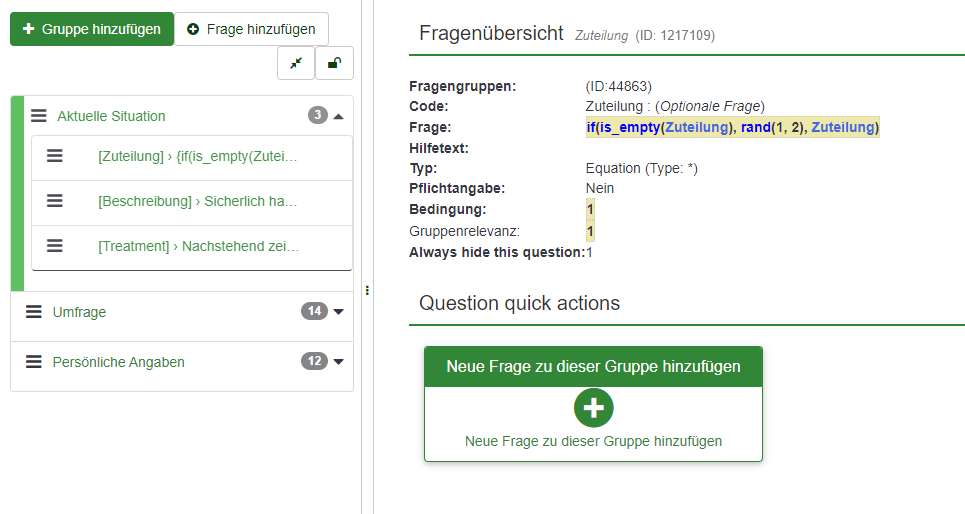Click drag handle icon of Aktuelle Situation group

[x=39, y=116]
